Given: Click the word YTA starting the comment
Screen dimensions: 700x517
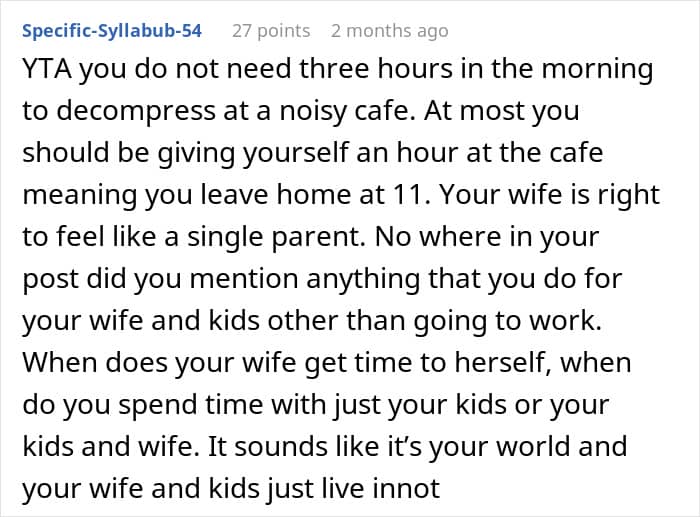Looking at the screenshot, I should (x=47, y=69).
